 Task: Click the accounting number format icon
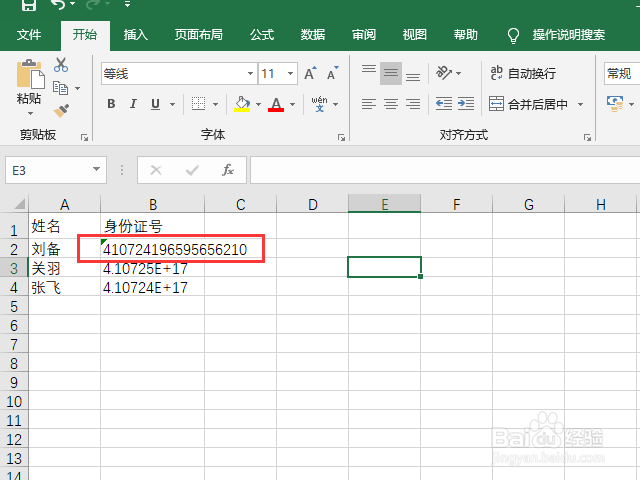tap(615, 104)
